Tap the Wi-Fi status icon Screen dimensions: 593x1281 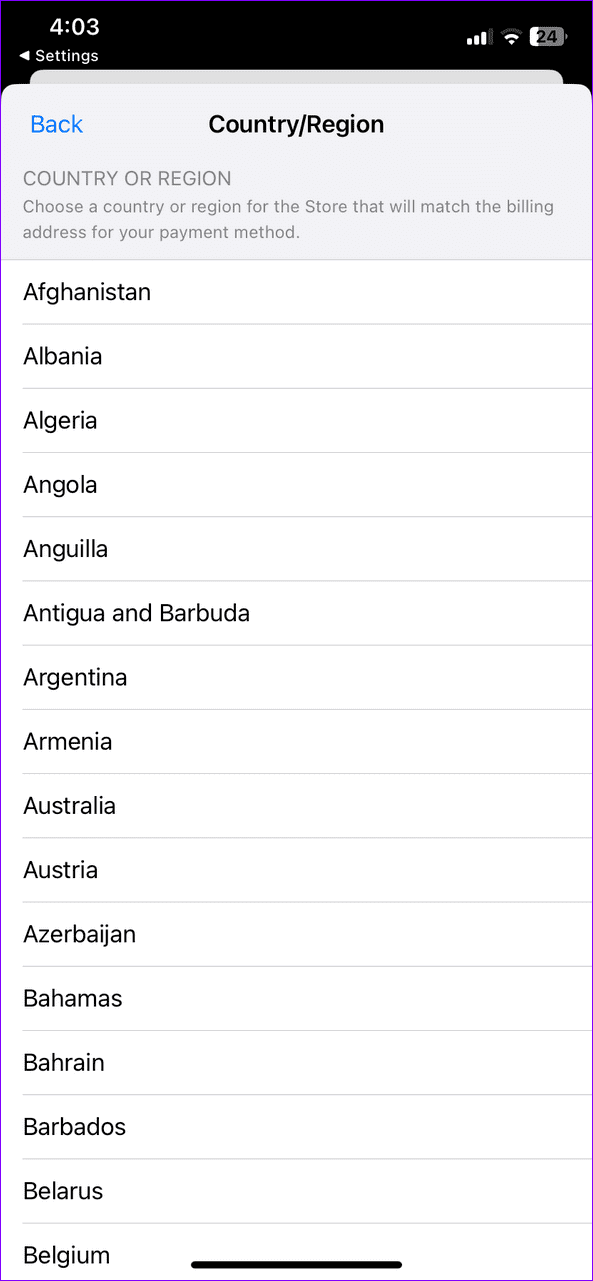click(512, 37)
